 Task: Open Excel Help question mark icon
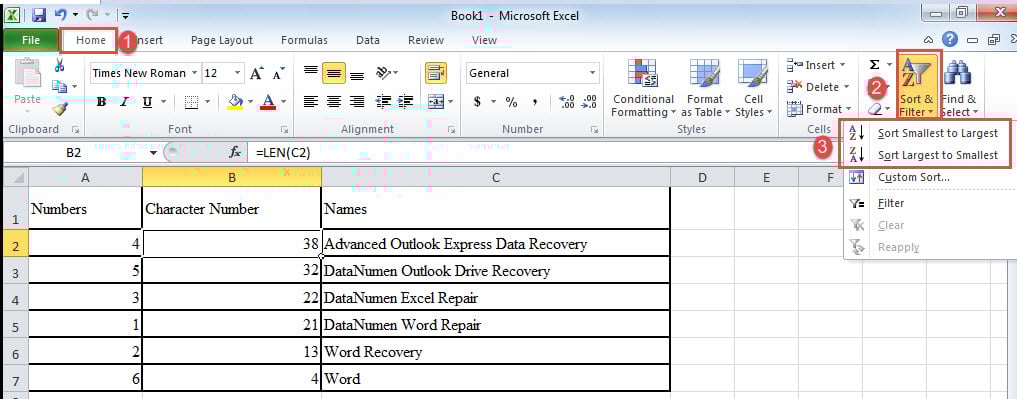(x=950, y=40)
